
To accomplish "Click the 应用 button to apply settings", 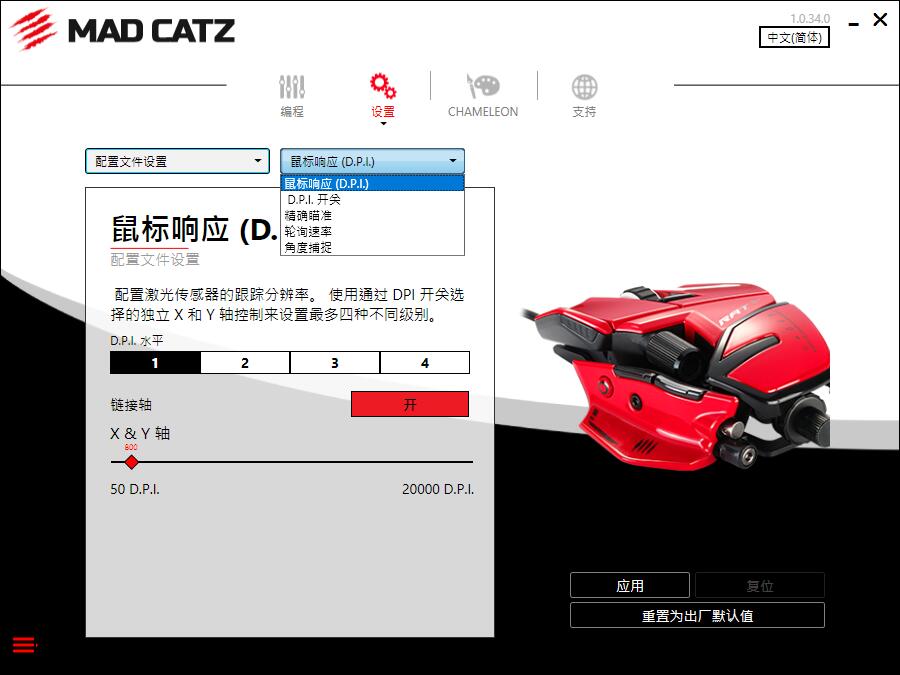I will pyautogui.click(x=630, y=585).
